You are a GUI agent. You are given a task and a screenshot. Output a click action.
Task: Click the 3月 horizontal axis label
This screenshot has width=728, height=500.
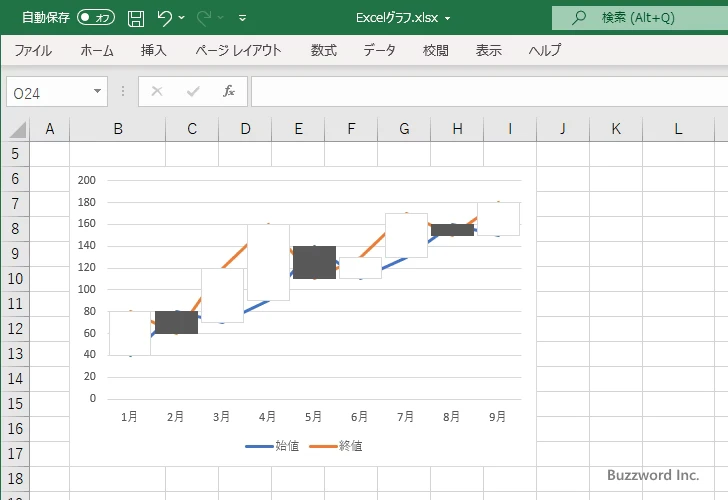(221, 416)
